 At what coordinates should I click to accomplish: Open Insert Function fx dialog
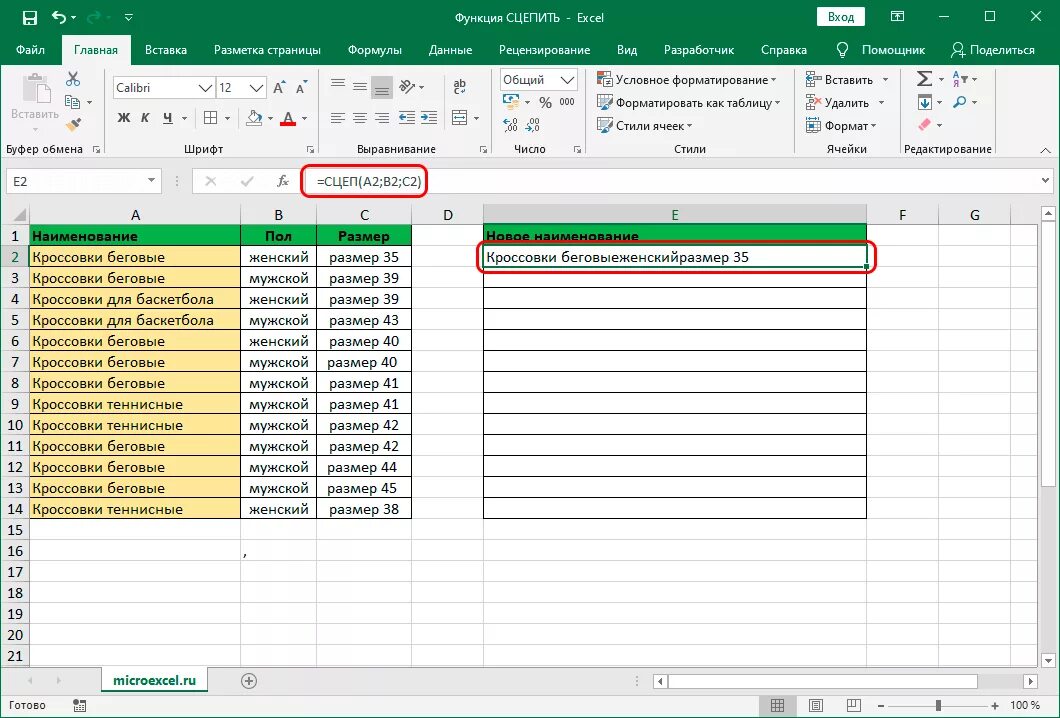pos(283,181)
